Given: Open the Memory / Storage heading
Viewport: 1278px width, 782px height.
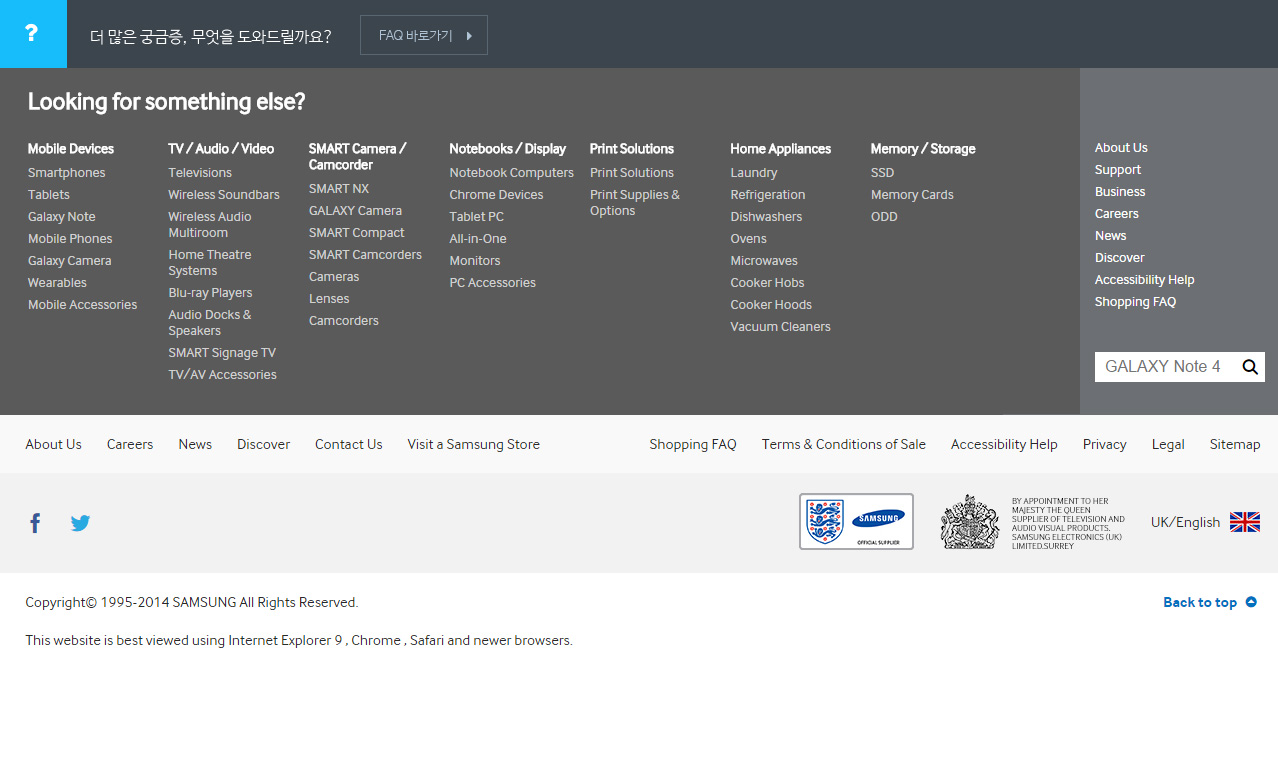Looking at the screenshot, I should [923, 149].
